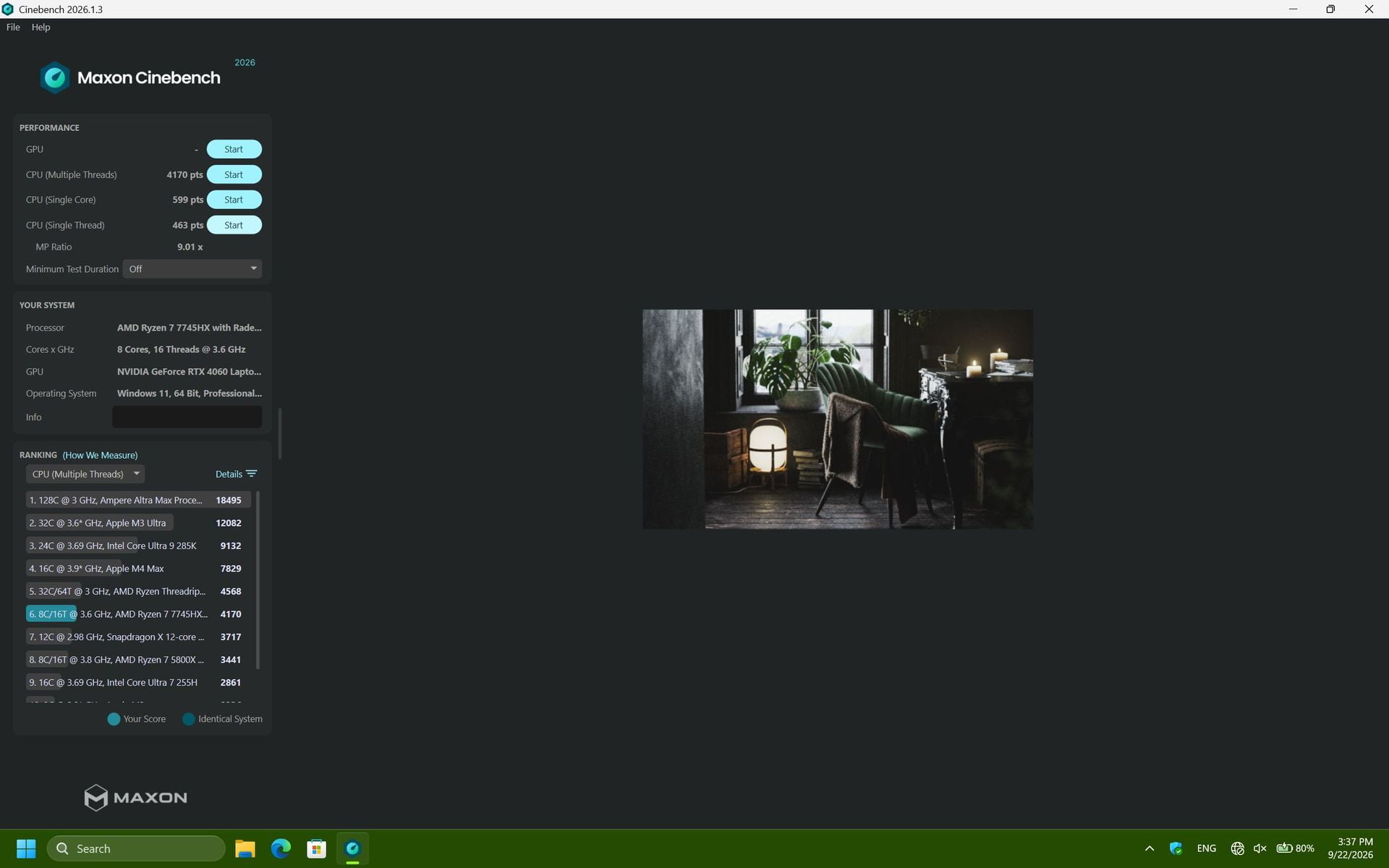Click the ENG language indicator
This screenshot has height=868, width=1389.
point(1206,848)
